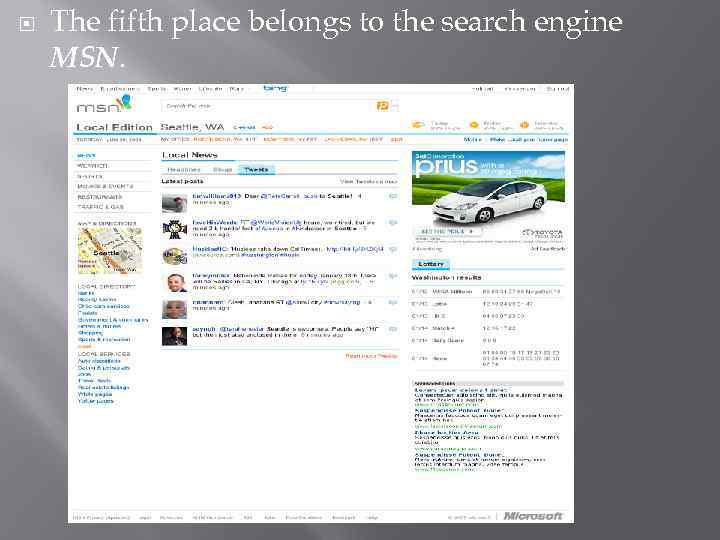Select Movies & Events in sidebar
720x540 pixels.
[x=105, y=186]
